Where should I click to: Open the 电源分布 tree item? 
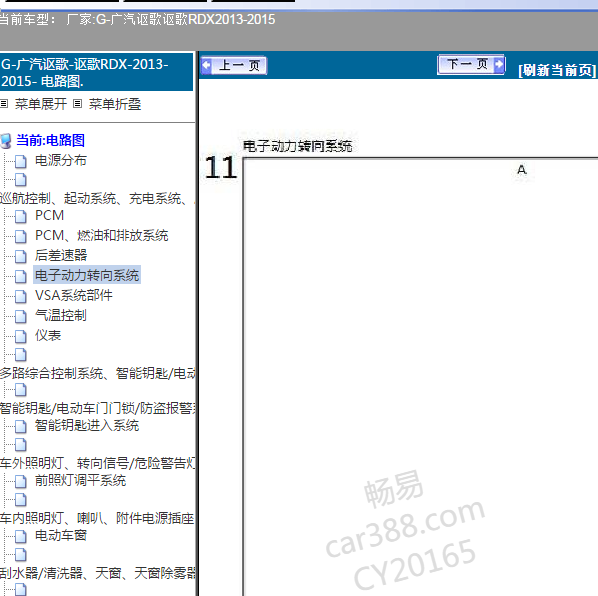tap(61, 161)
